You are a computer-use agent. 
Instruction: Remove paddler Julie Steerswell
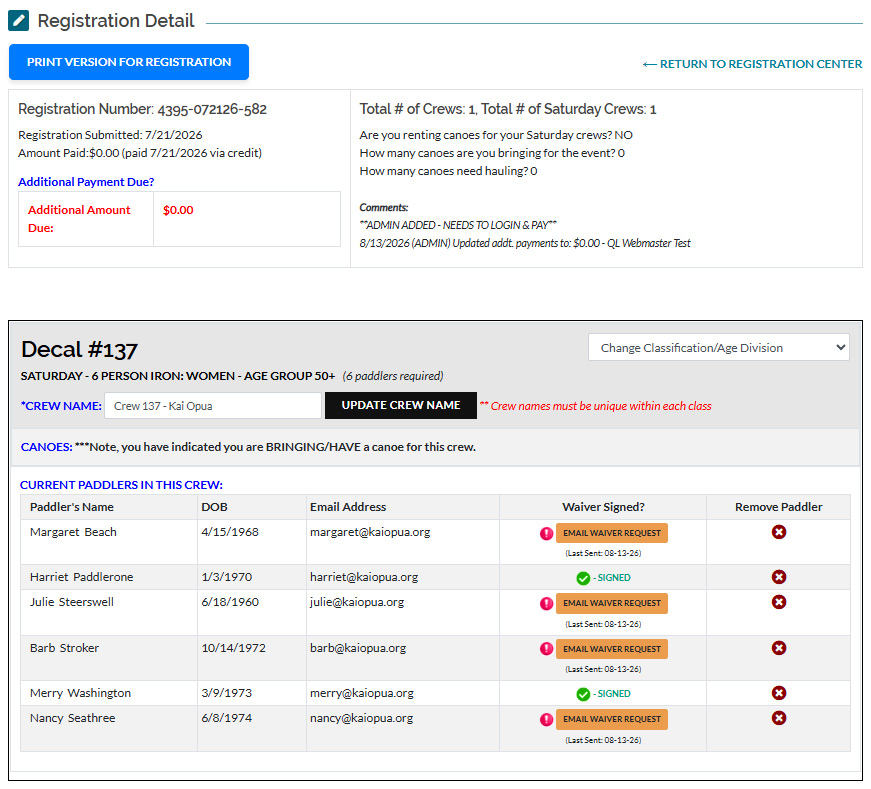[x=778, y=602]
